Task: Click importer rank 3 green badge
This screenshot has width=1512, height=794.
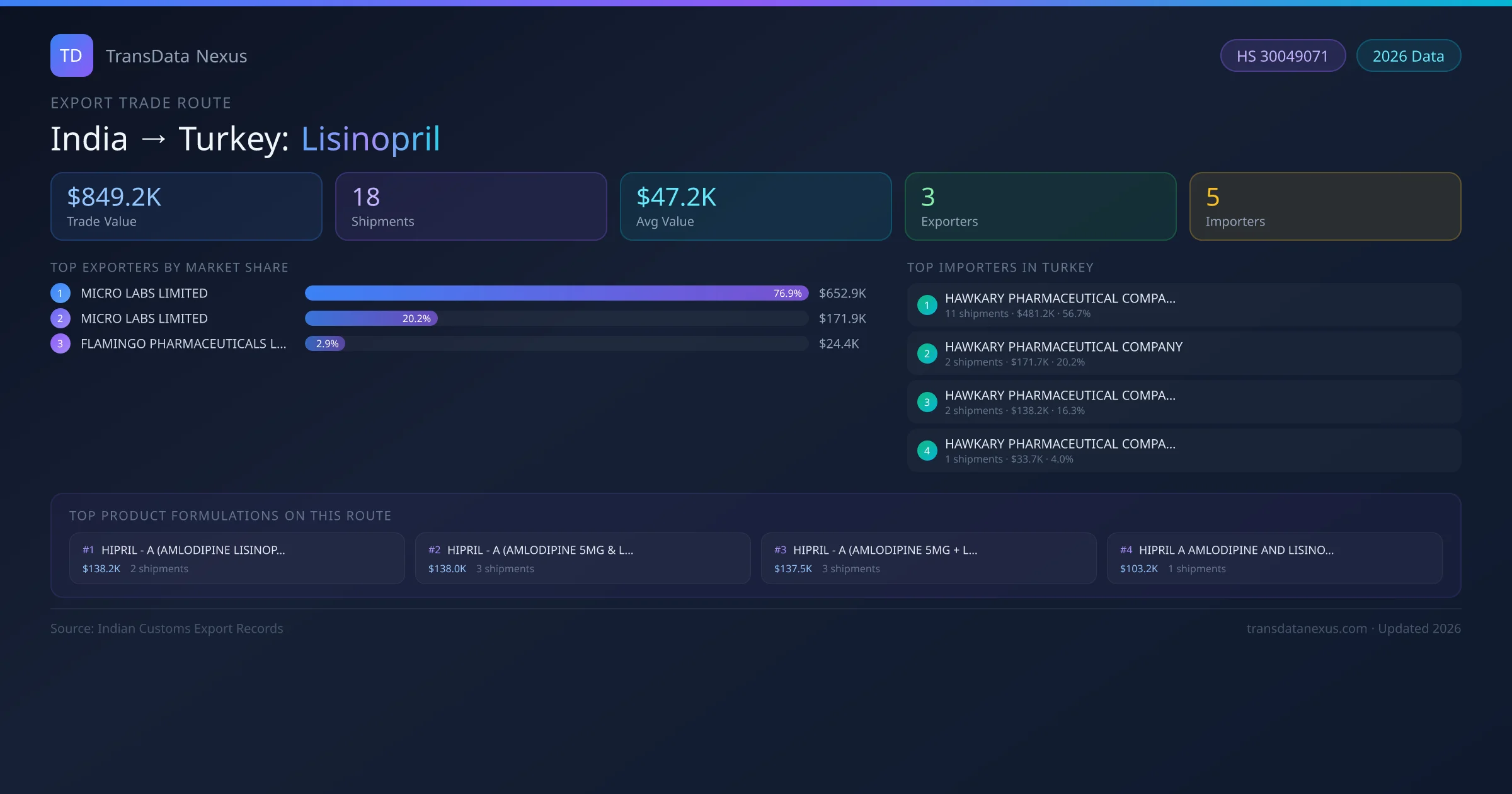Action: pyautogui.click(x=927, y=402)
